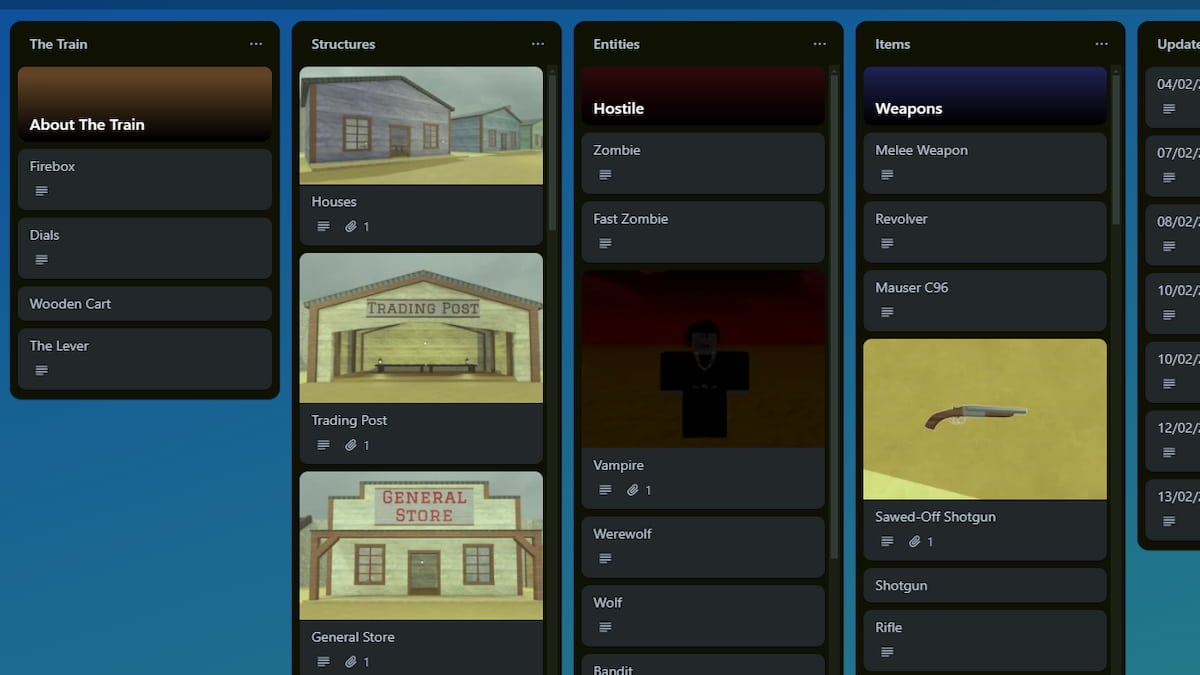The width and height of the screenshot is (1200, 675).
Task: Click description icon on Melee Weapon card
Action: tap(887, 175)
